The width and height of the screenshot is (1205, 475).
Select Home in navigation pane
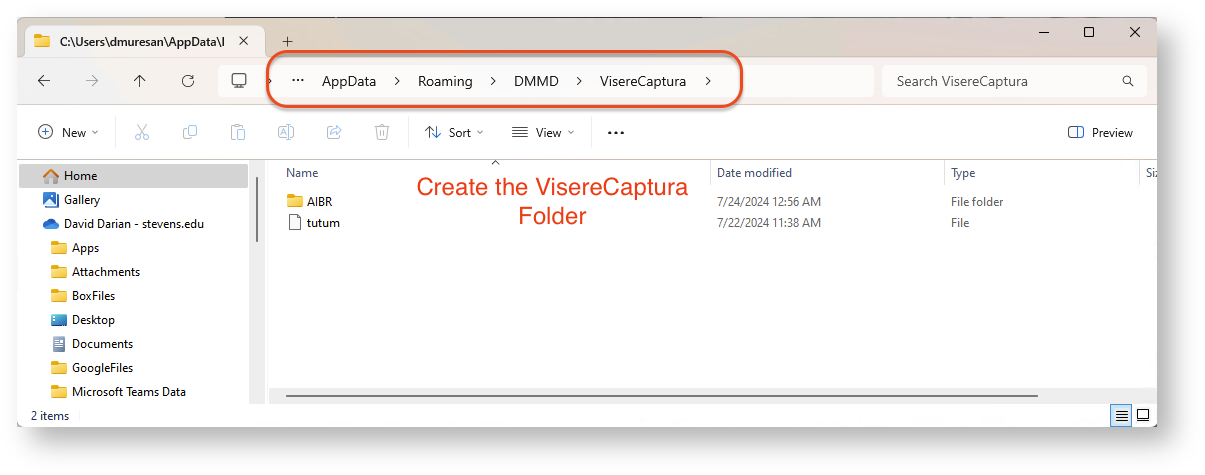pos(81,176)
